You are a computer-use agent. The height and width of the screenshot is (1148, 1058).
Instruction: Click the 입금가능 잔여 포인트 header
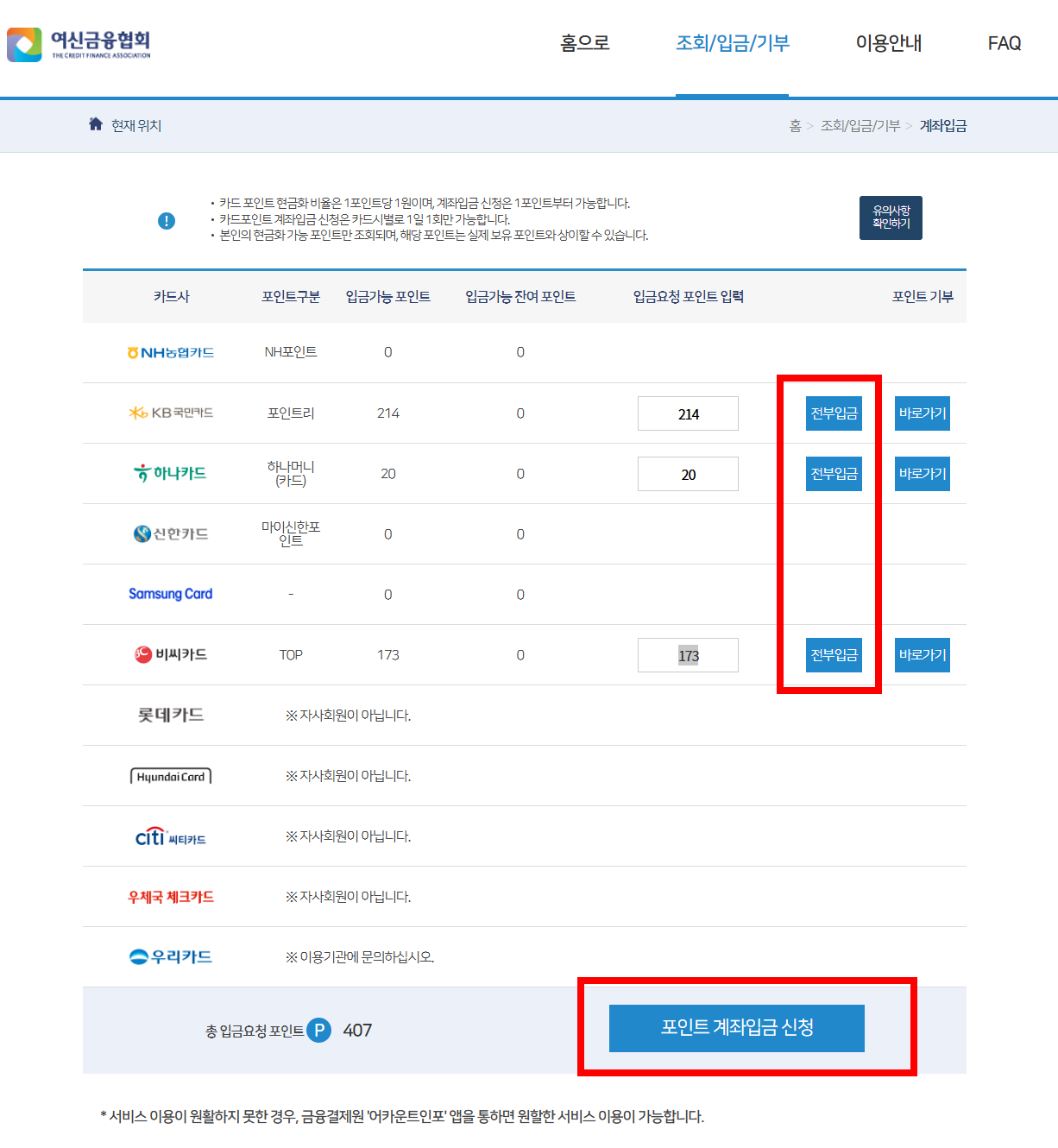click(x=520, y=297)
